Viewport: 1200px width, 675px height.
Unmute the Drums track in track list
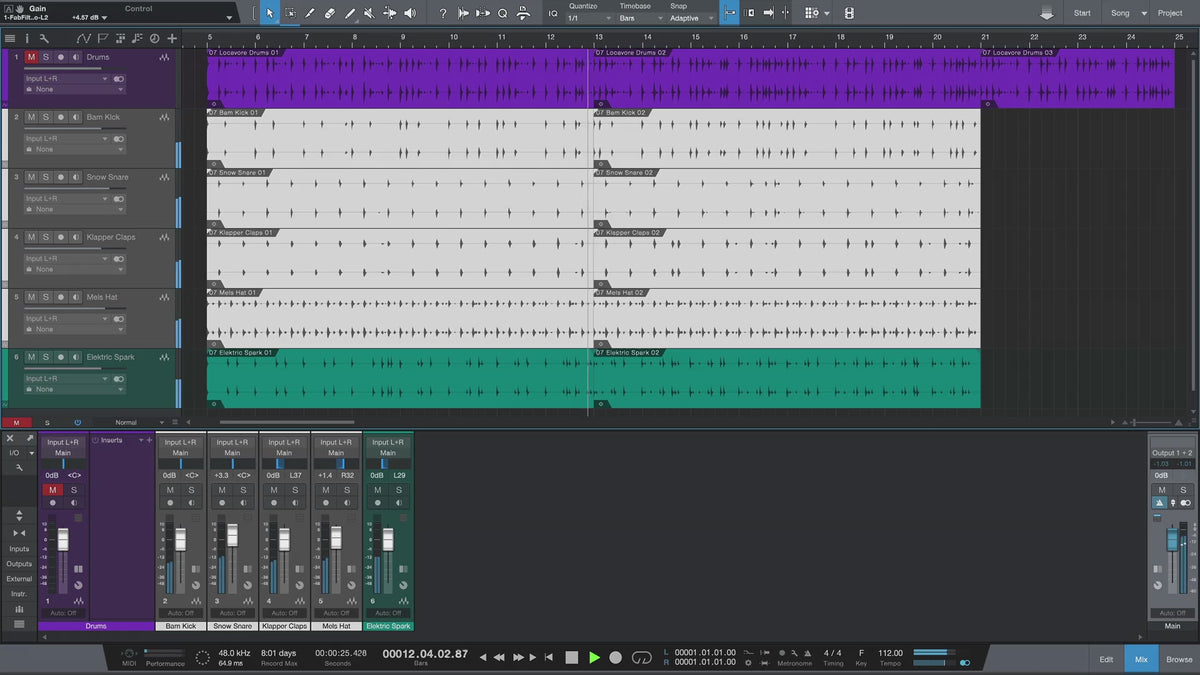click(31, 57)
